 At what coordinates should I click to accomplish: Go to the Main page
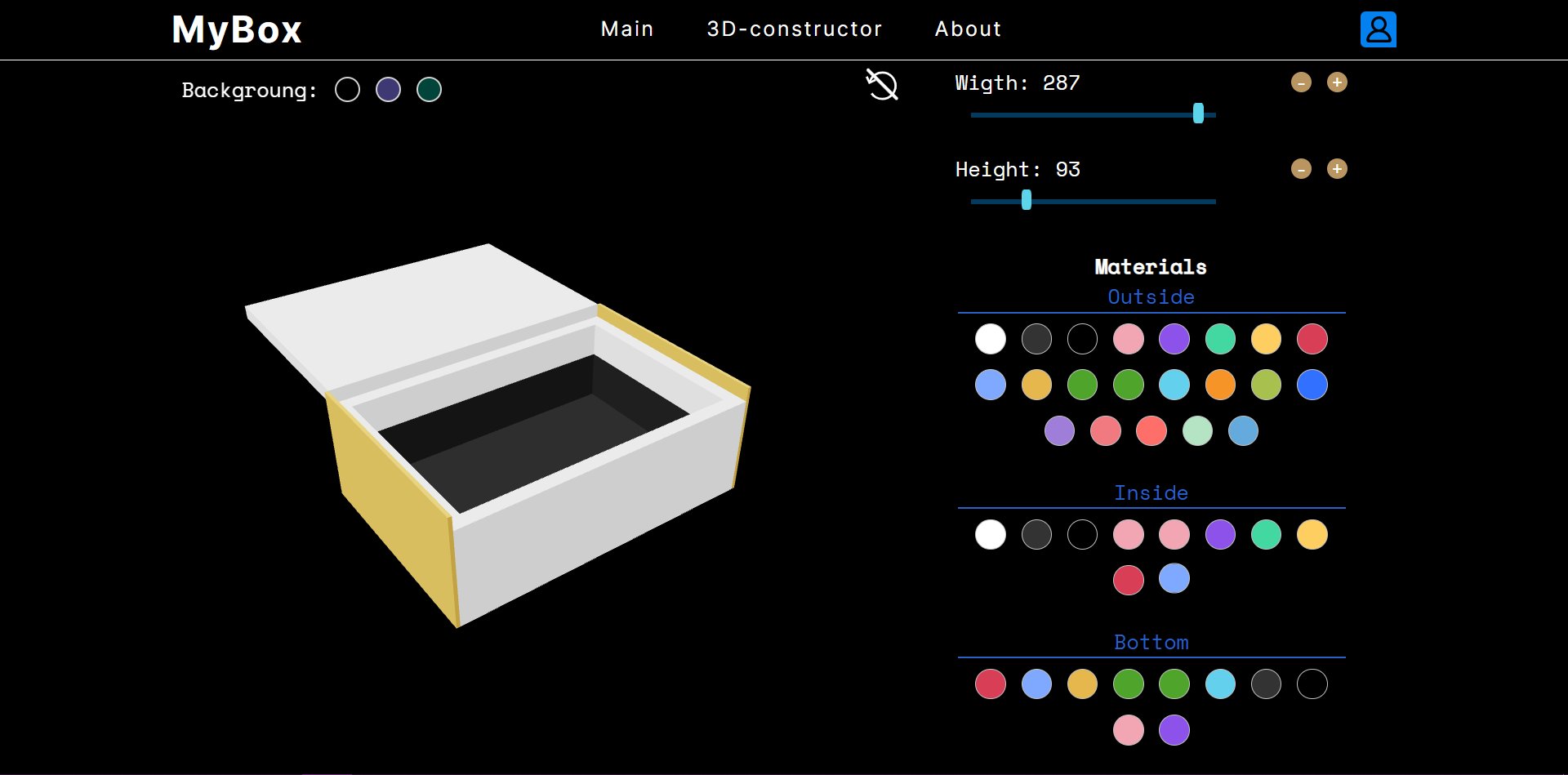point(627,29)
